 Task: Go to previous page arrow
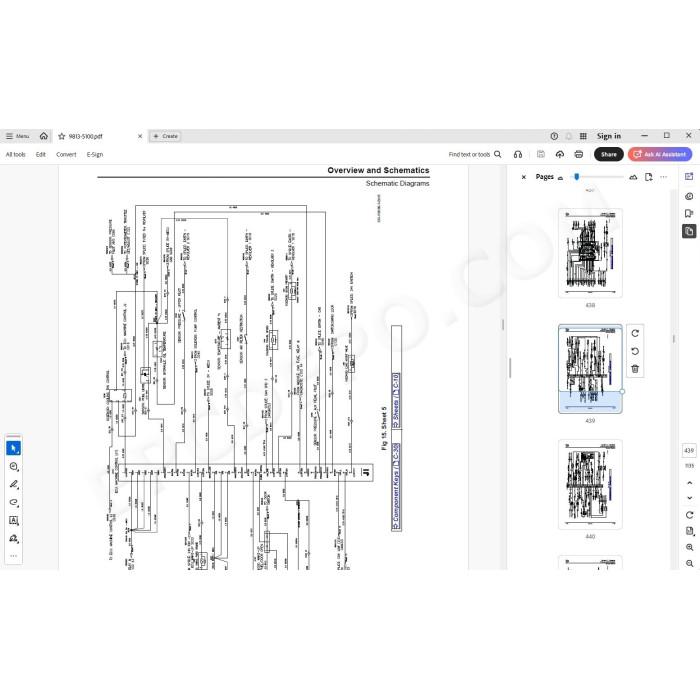[689, 483]
